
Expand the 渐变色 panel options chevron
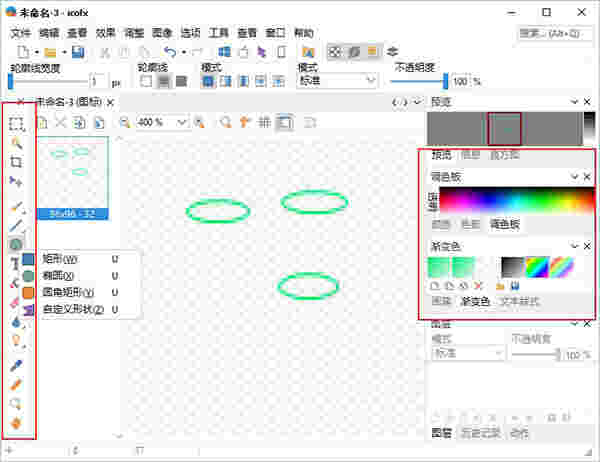pyautogui.click(x=574, y=245)
